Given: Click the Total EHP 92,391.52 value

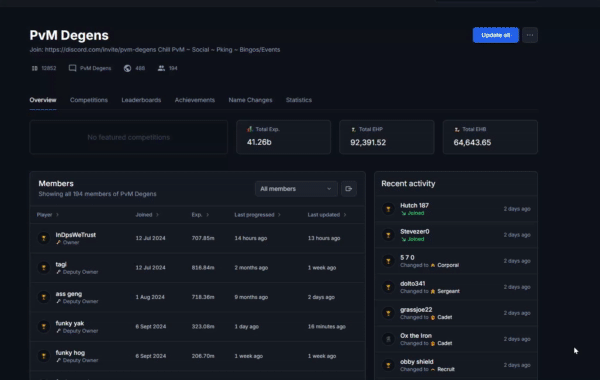Looking at the screenshot, I should coord(368,142).
